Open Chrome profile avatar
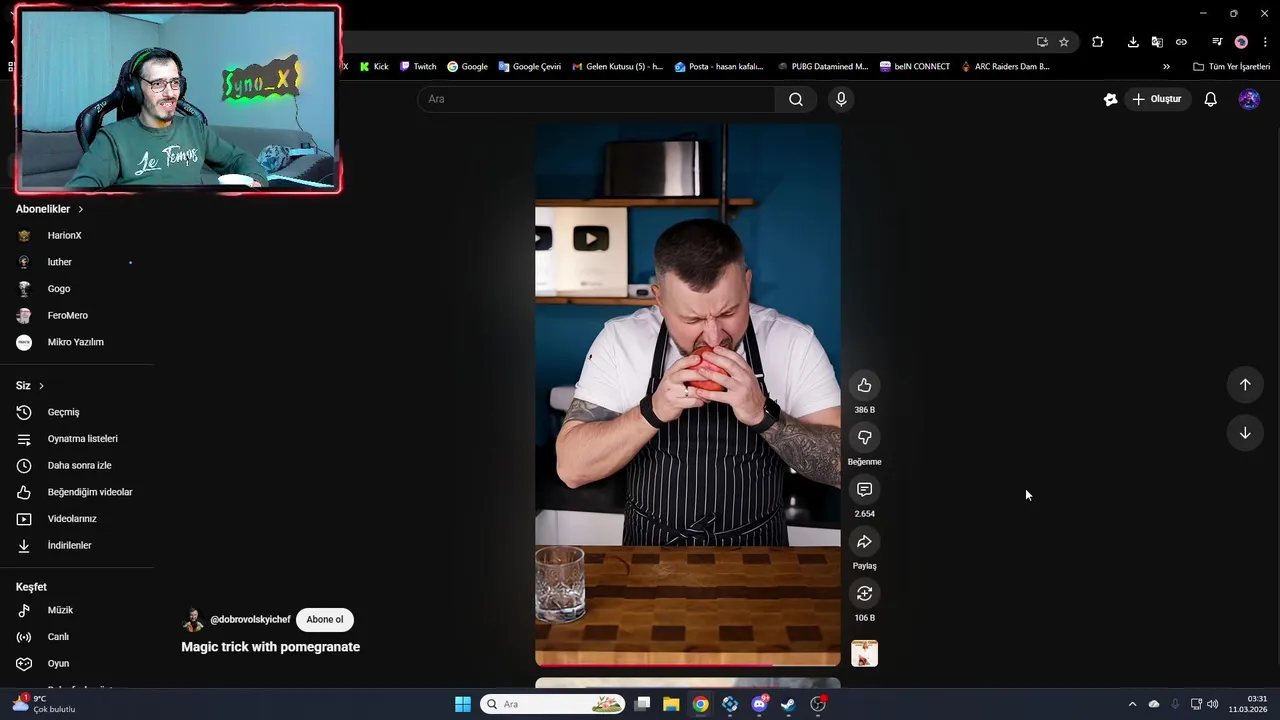 click(x=1241, y=42)
